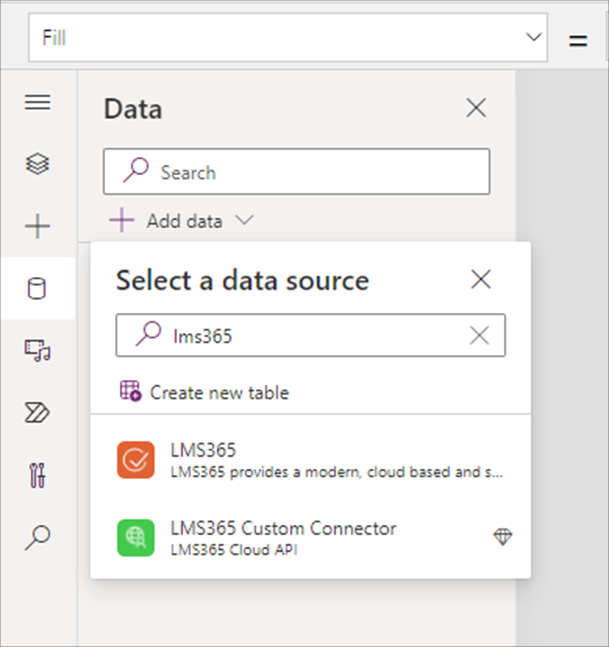Open the Media icon in sidebar
Screen dimensions: 609x647
coord(37,351)
